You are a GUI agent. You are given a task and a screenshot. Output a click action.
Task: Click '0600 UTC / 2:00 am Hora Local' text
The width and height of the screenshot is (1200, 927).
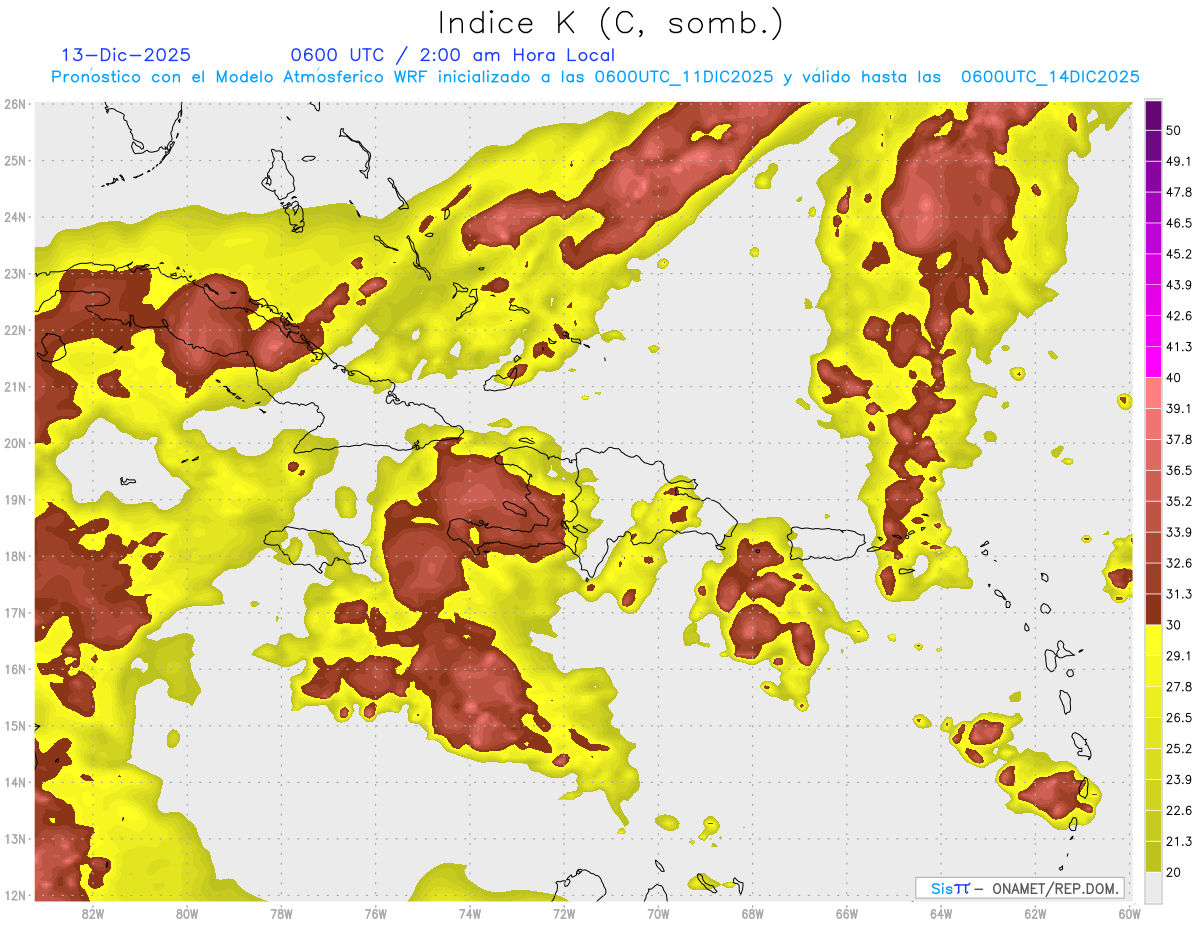coord(453,55)
